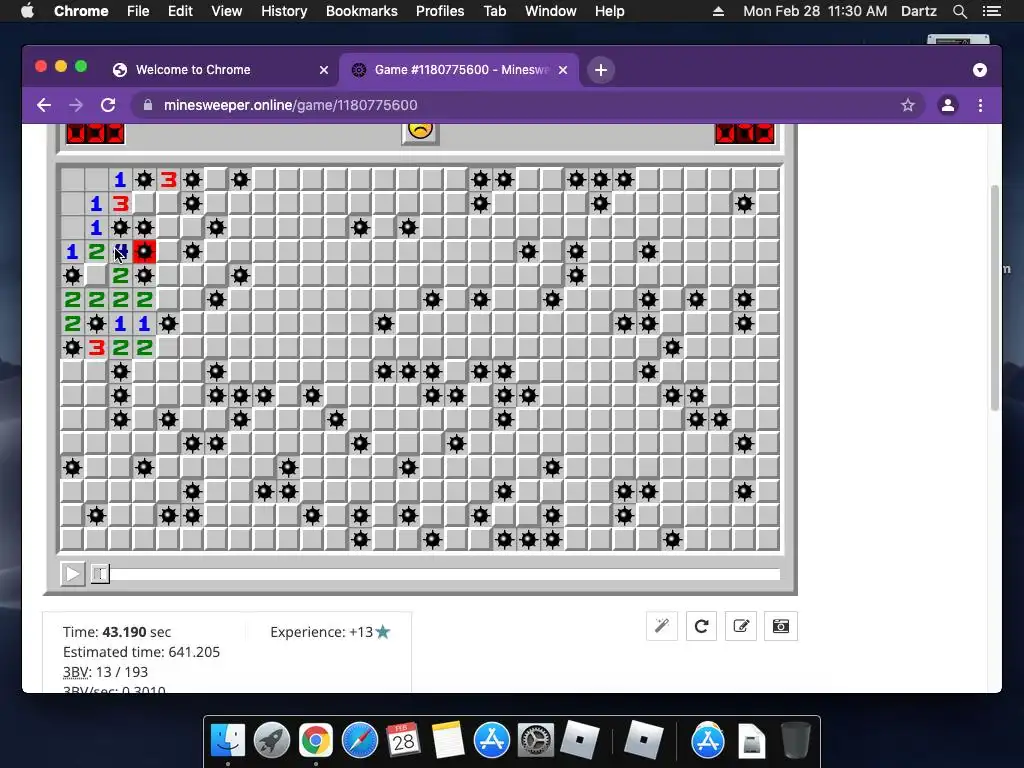This screenshot has height=768, width=1024.
Task: Open the Chrome app menu
Action: coord(81,11)
